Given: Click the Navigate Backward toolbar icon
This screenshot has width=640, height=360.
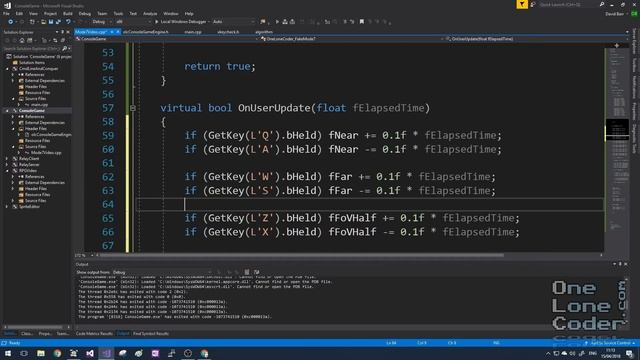Looking at the screenshot, I should (11, 22).
